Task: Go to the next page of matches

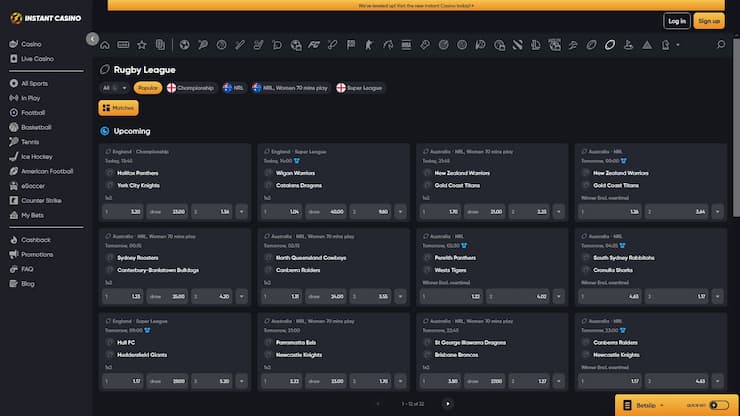Action: (448, 404)
